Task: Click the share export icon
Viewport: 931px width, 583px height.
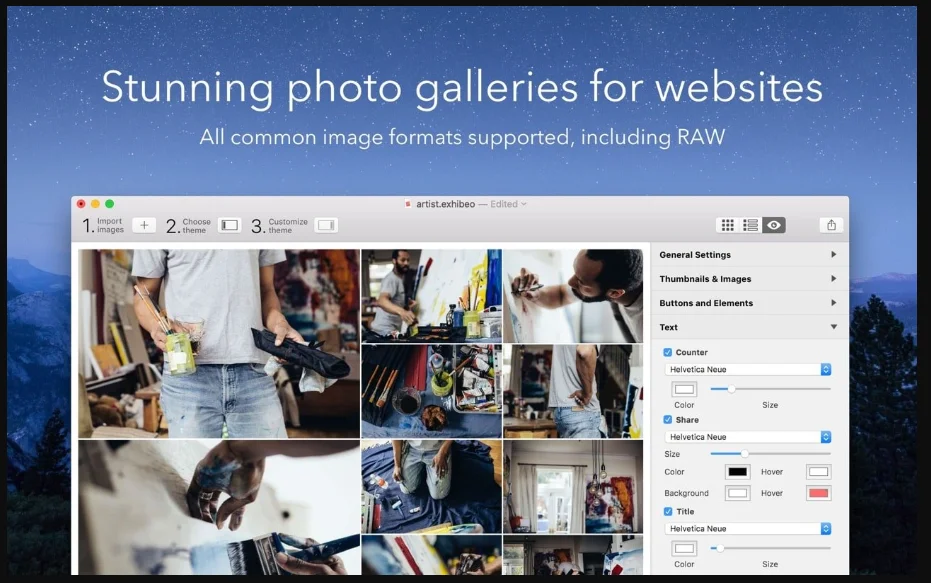Action: tap(831, 225)
